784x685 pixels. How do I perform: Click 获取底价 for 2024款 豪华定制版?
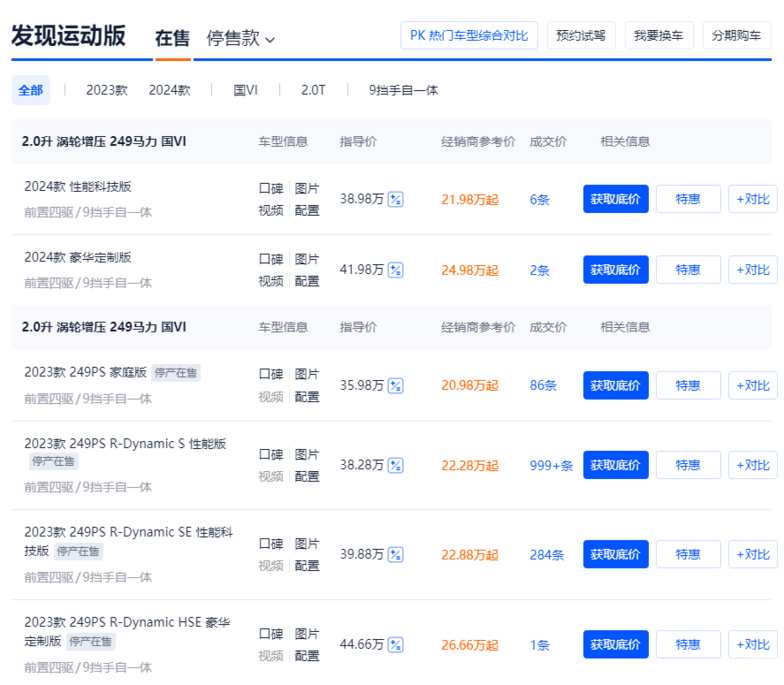click(616, 270)
